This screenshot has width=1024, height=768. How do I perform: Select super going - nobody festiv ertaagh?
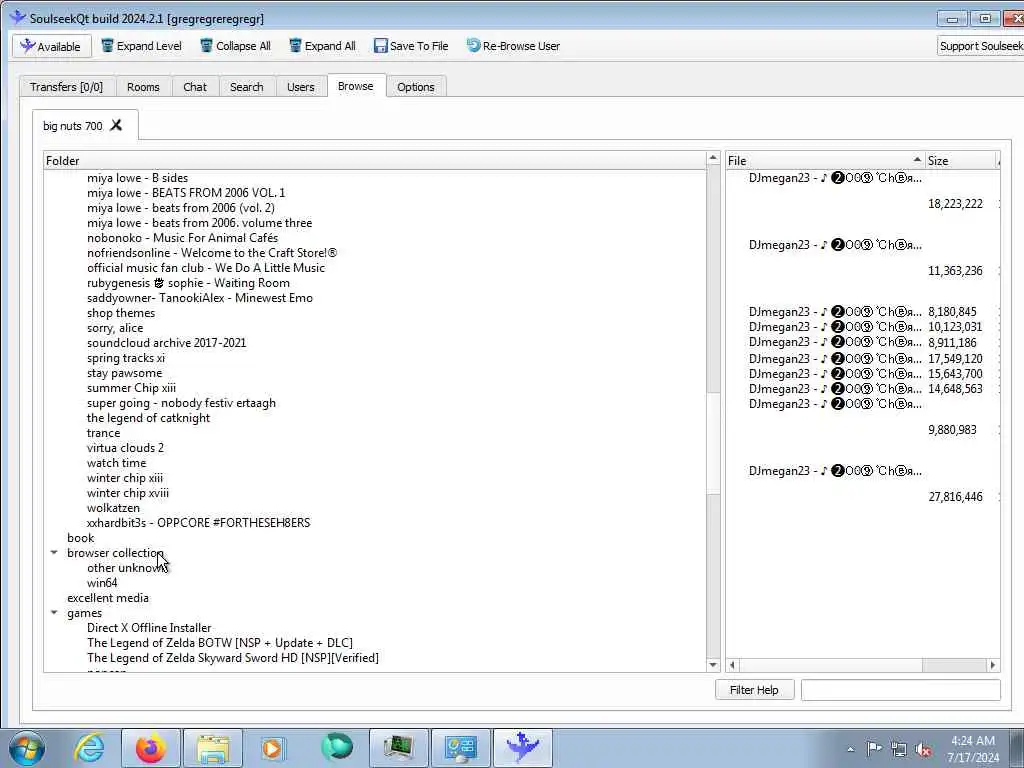tap(182, 403)
